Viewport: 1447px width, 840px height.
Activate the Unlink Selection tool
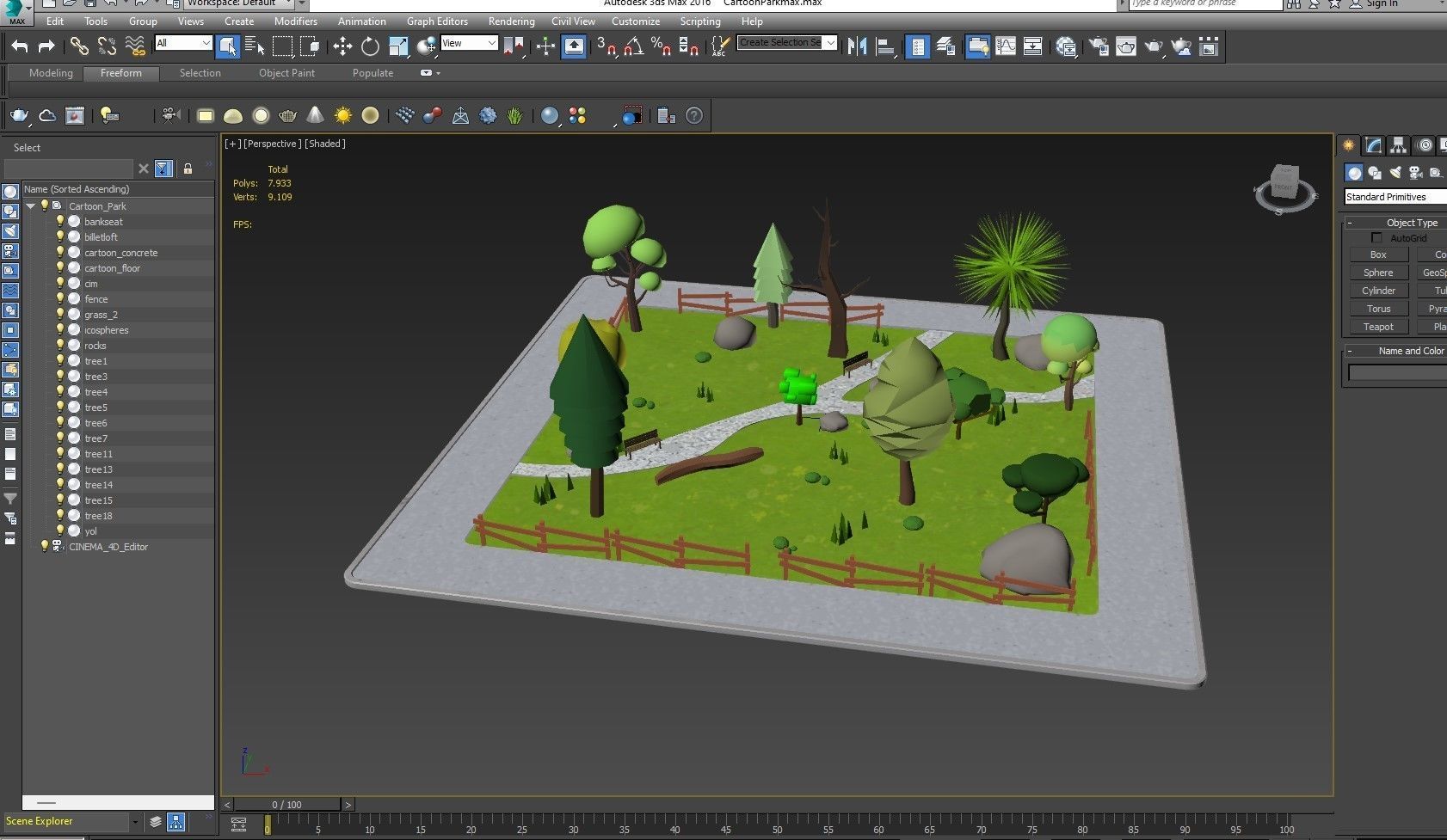107,46
